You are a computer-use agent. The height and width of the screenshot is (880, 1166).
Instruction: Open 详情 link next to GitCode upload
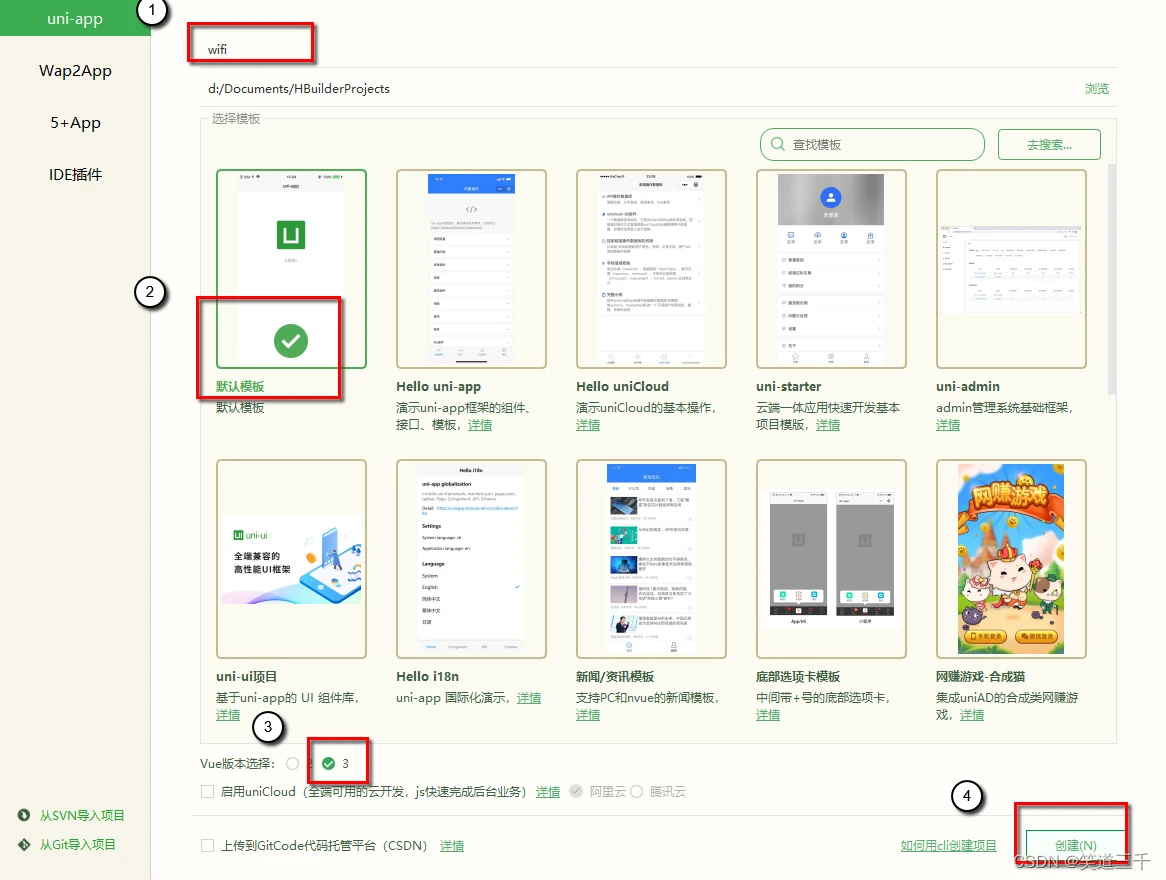click(451, 846)
